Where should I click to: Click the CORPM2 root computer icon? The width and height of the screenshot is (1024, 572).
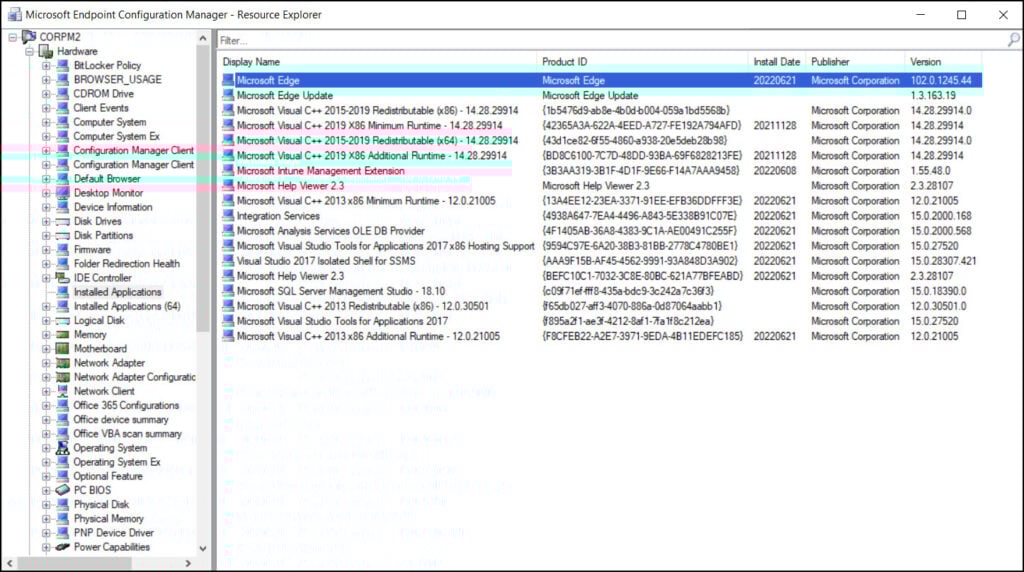[x=29, y=37]
